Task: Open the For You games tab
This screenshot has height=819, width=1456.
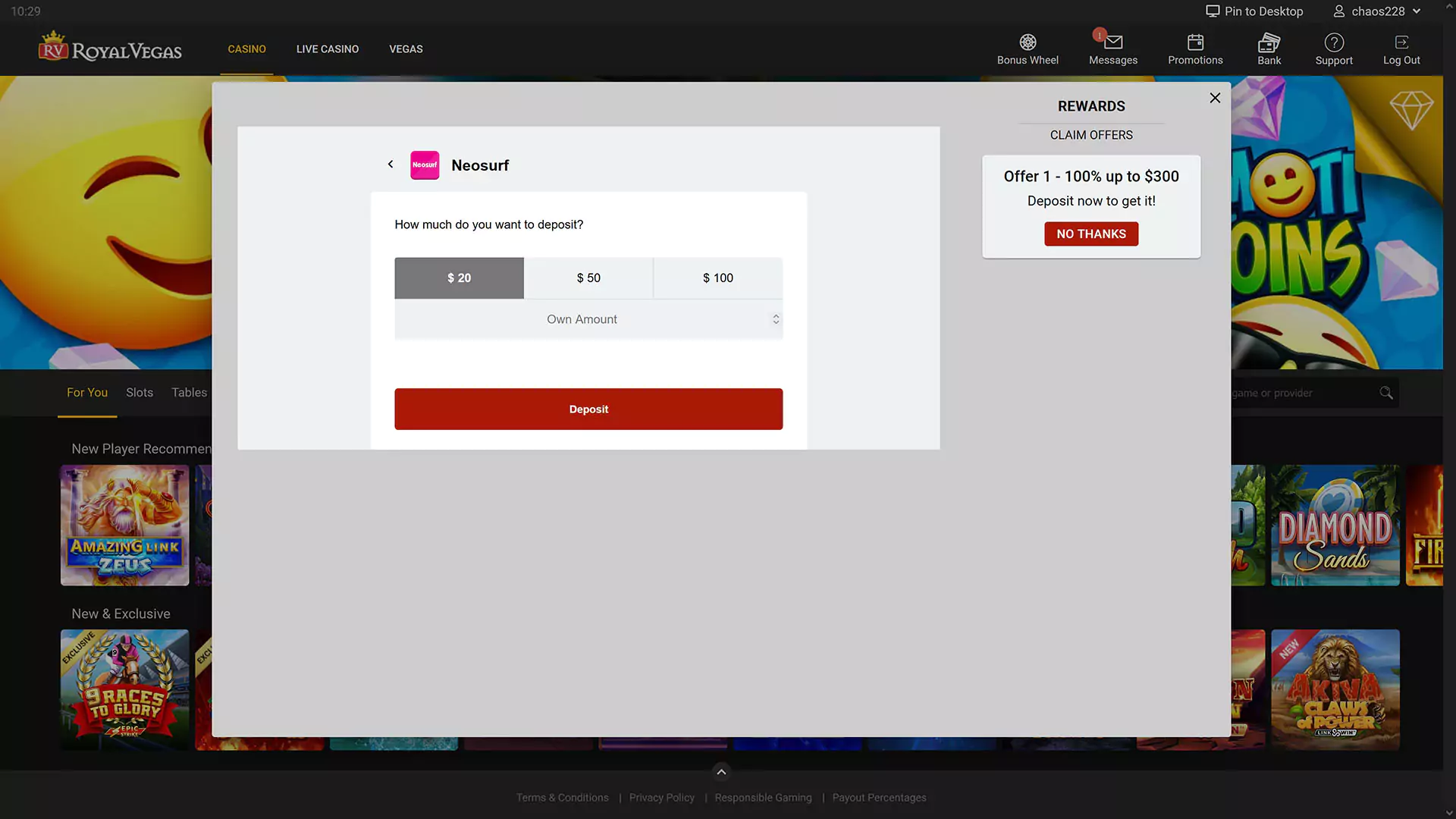Action: (87, 393)
